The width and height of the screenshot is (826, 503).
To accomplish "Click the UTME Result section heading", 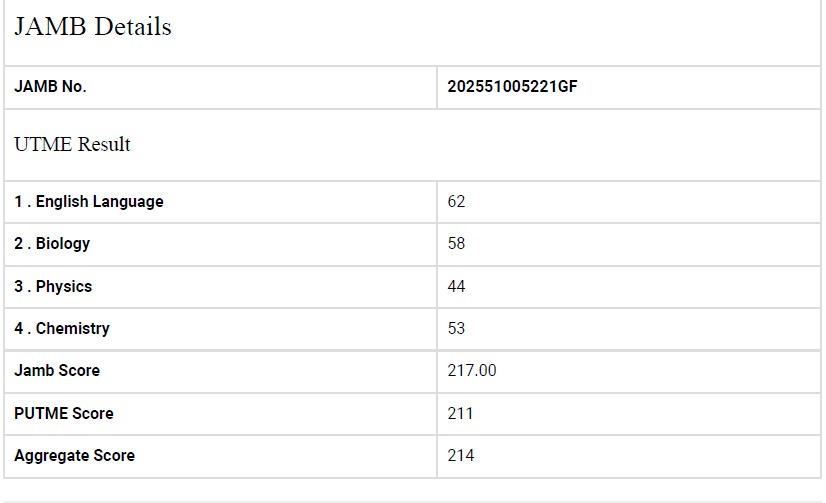I will click(72, 144).
